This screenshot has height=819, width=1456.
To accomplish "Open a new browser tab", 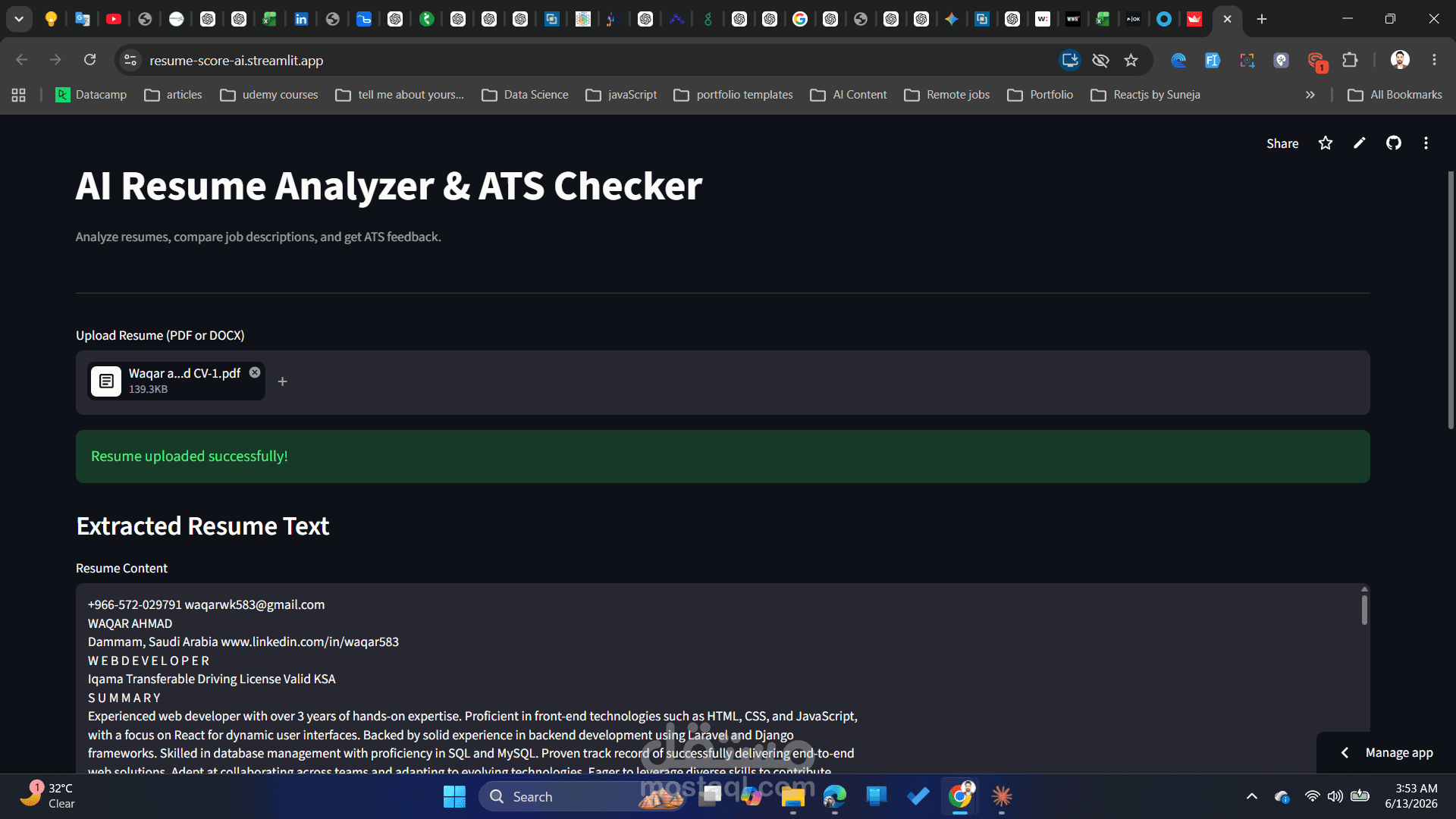I will pos(1262,19).
